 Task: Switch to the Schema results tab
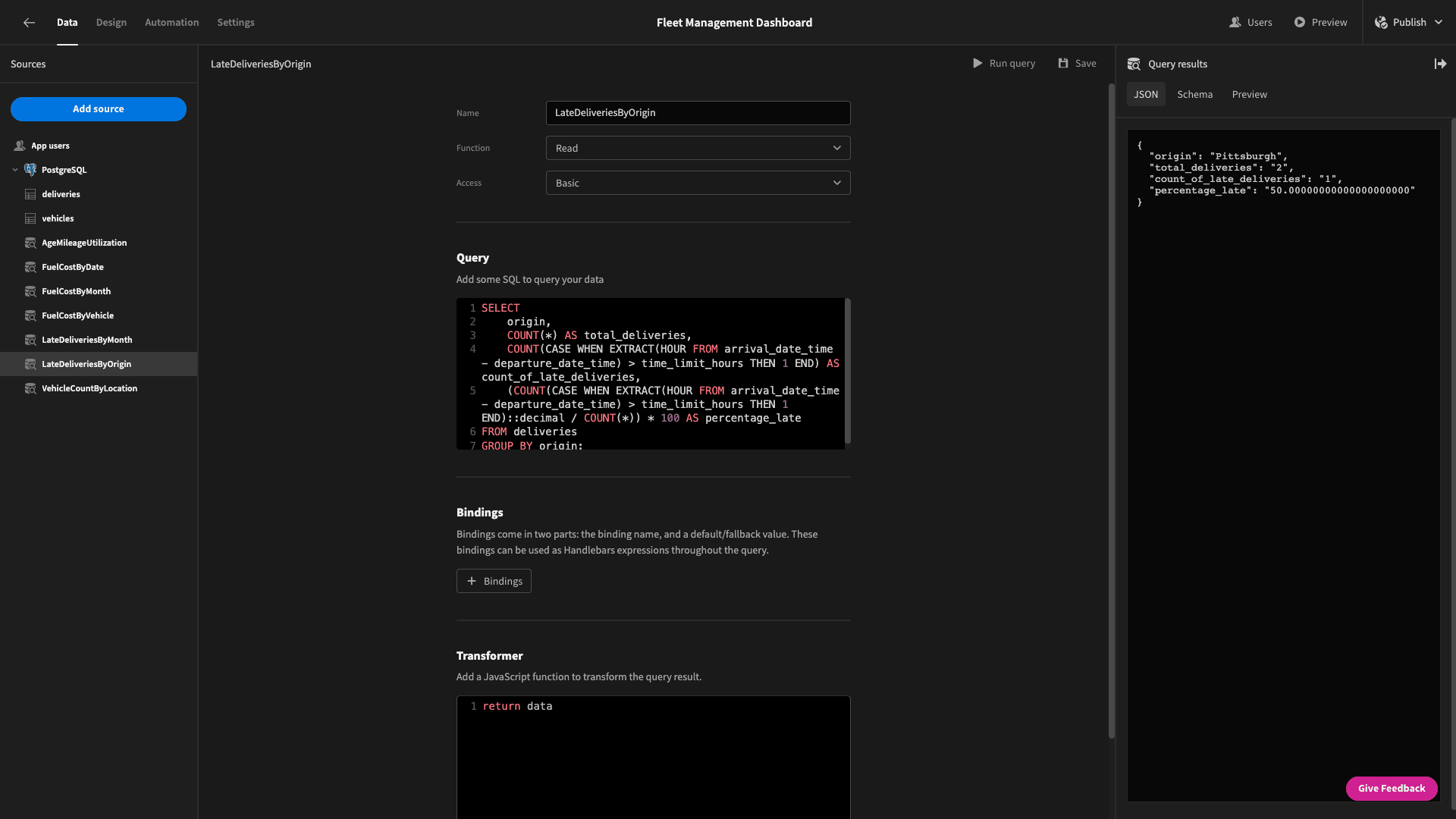point(1194,95)
